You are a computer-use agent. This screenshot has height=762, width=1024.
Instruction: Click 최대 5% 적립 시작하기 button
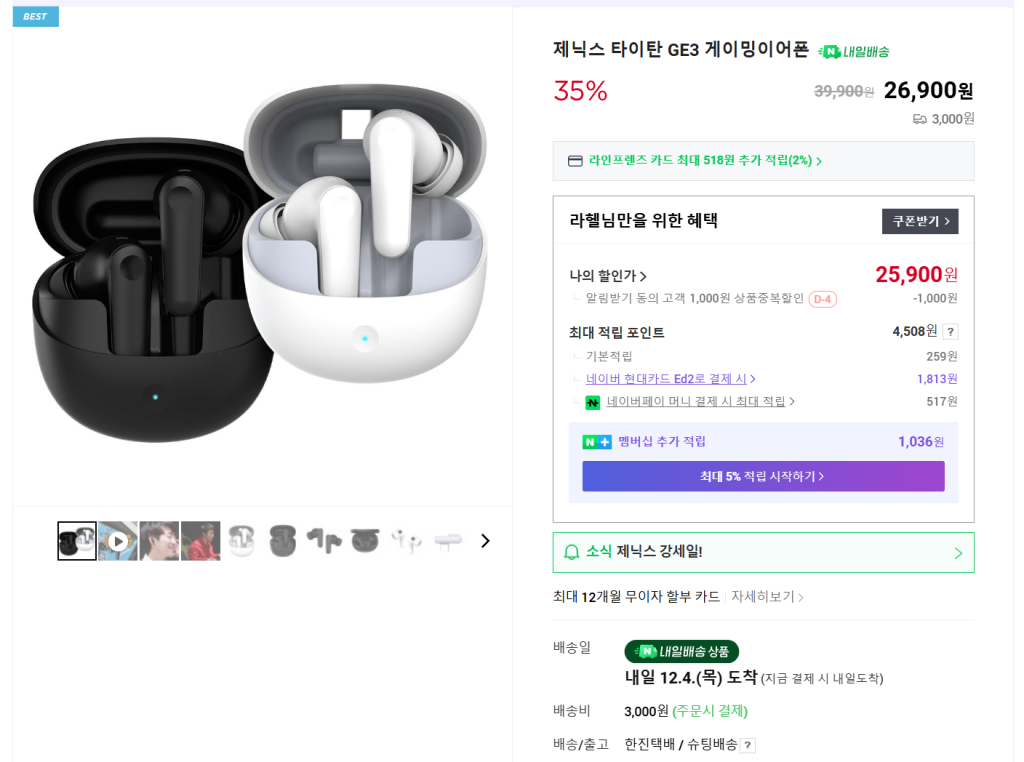coord(763,476)
